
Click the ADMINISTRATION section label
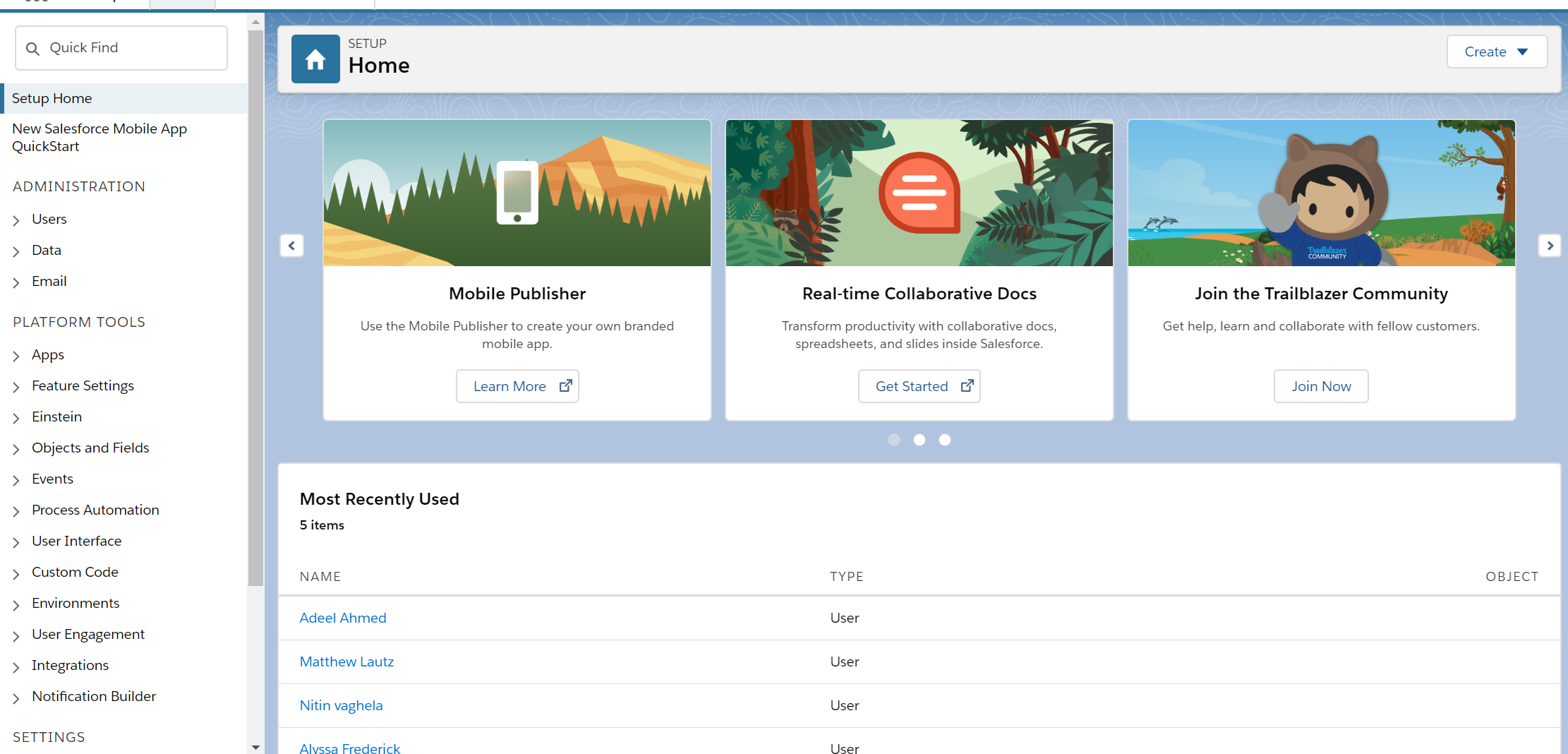coord(79,186)
